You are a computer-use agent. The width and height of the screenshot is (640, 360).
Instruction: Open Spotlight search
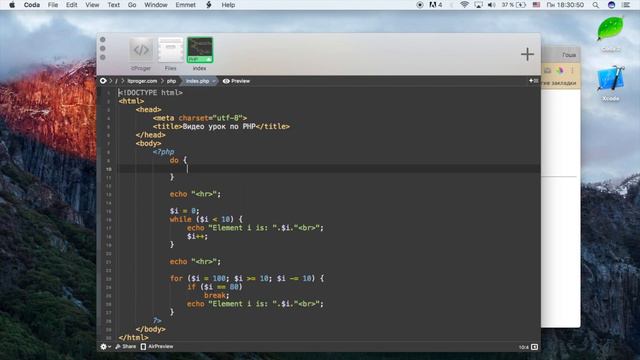[x=596, y=5]
